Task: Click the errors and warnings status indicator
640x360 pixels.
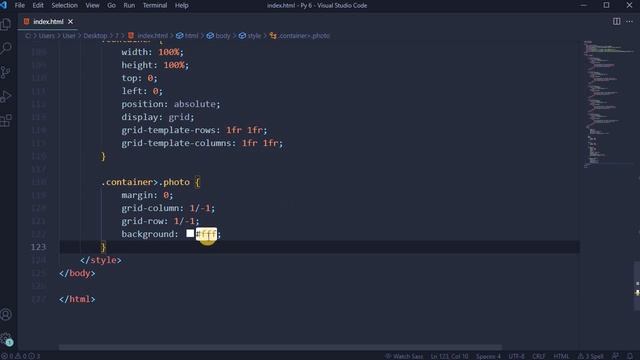Action: 20,356
